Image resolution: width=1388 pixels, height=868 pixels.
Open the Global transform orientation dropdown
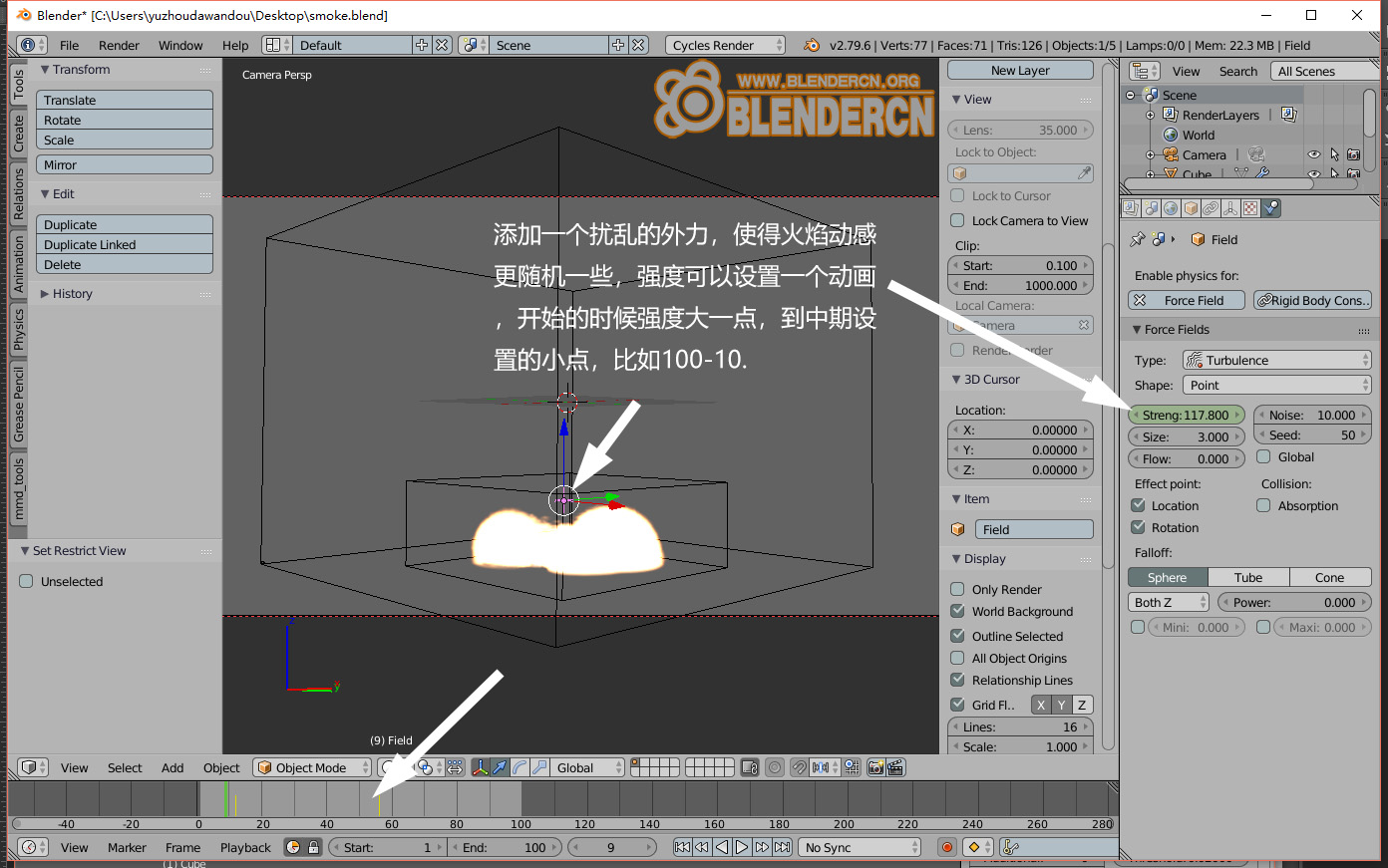coord(586,767)
